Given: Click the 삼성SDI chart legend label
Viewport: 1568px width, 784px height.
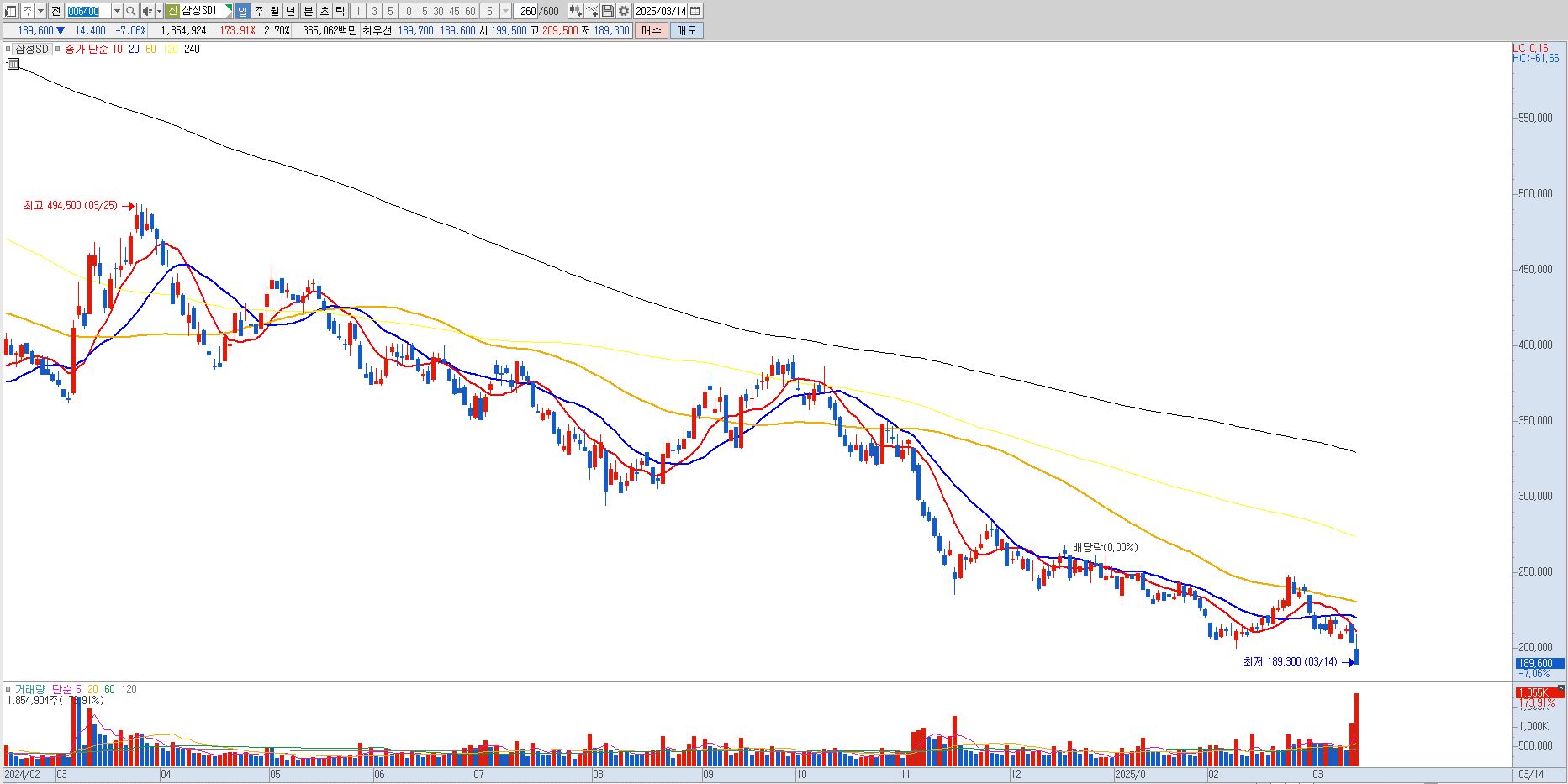Looking at the screenshot, I should tap(33, 49).
